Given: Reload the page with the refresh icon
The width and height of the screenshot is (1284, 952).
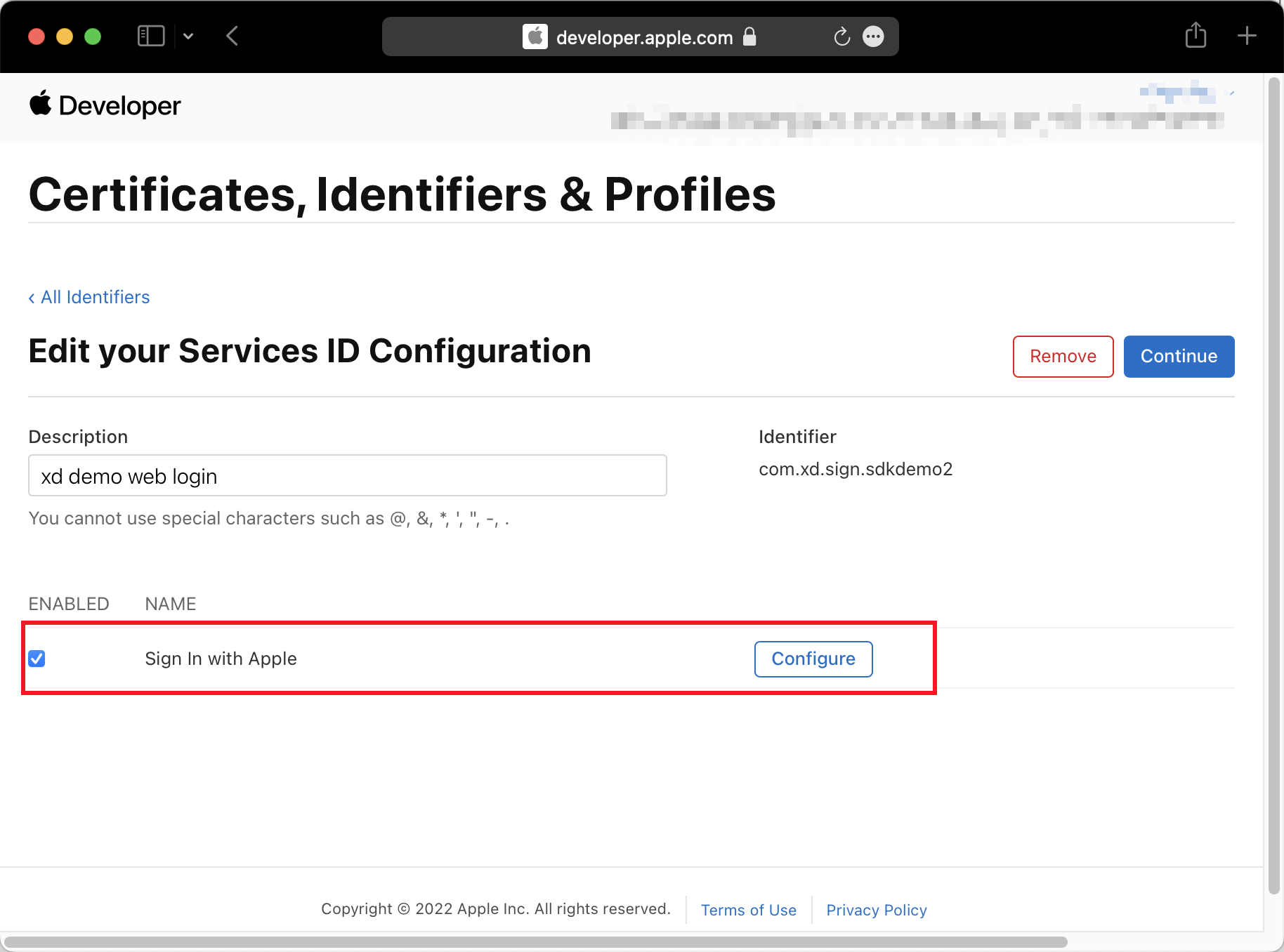Looking at the screenshot, I should pos(841,37).
